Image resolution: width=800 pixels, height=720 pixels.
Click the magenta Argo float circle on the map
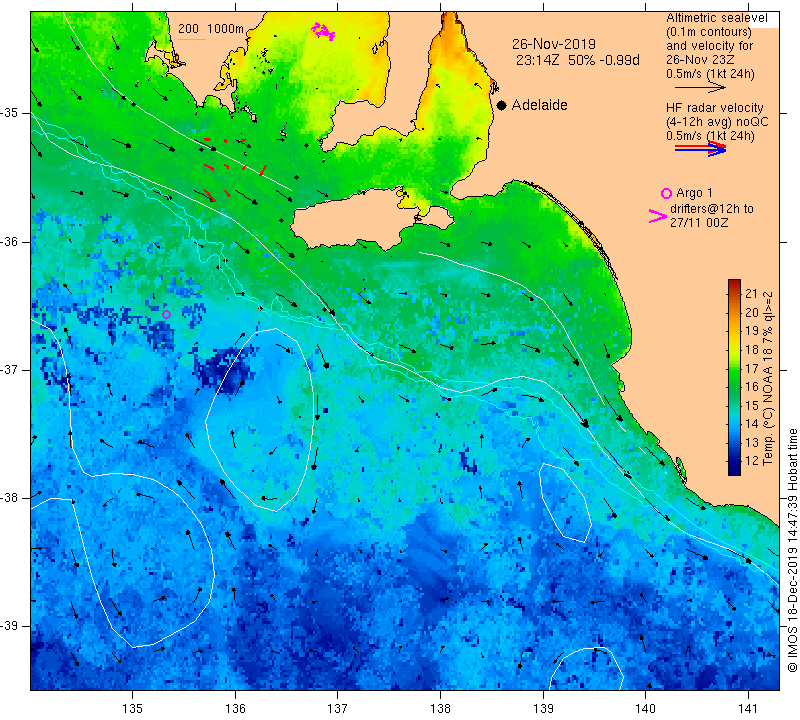pyautogui.click(x=166, y=314)
